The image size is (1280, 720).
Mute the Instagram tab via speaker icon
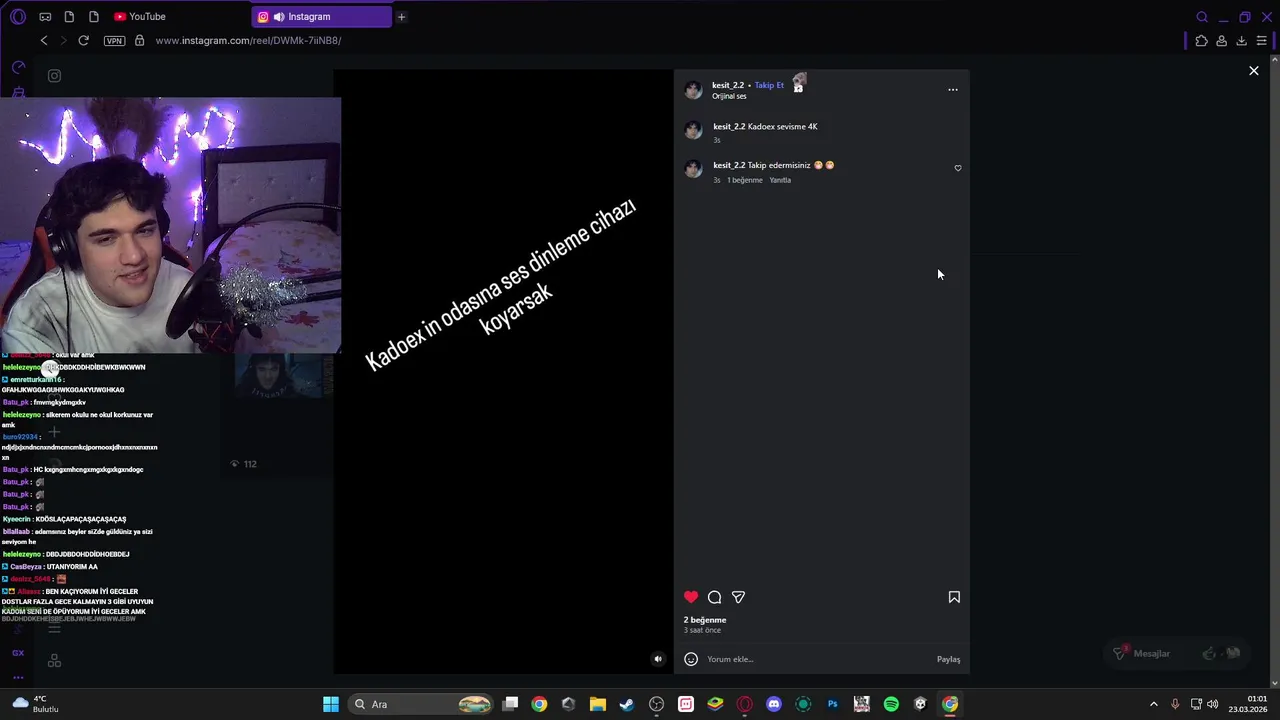pyautogui.click(x=278, y=16)
